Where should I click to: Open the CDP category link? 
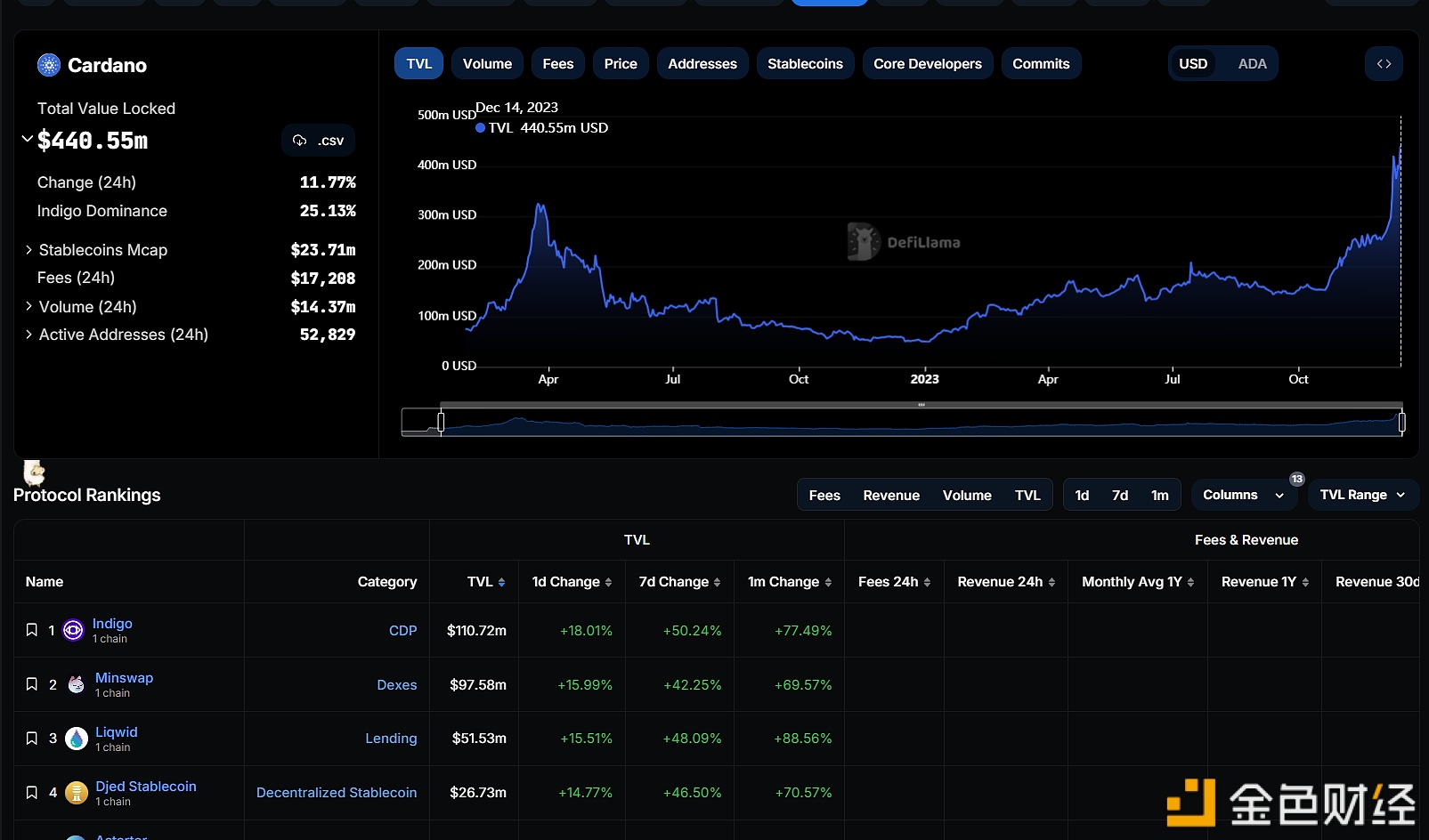(402, 630)
